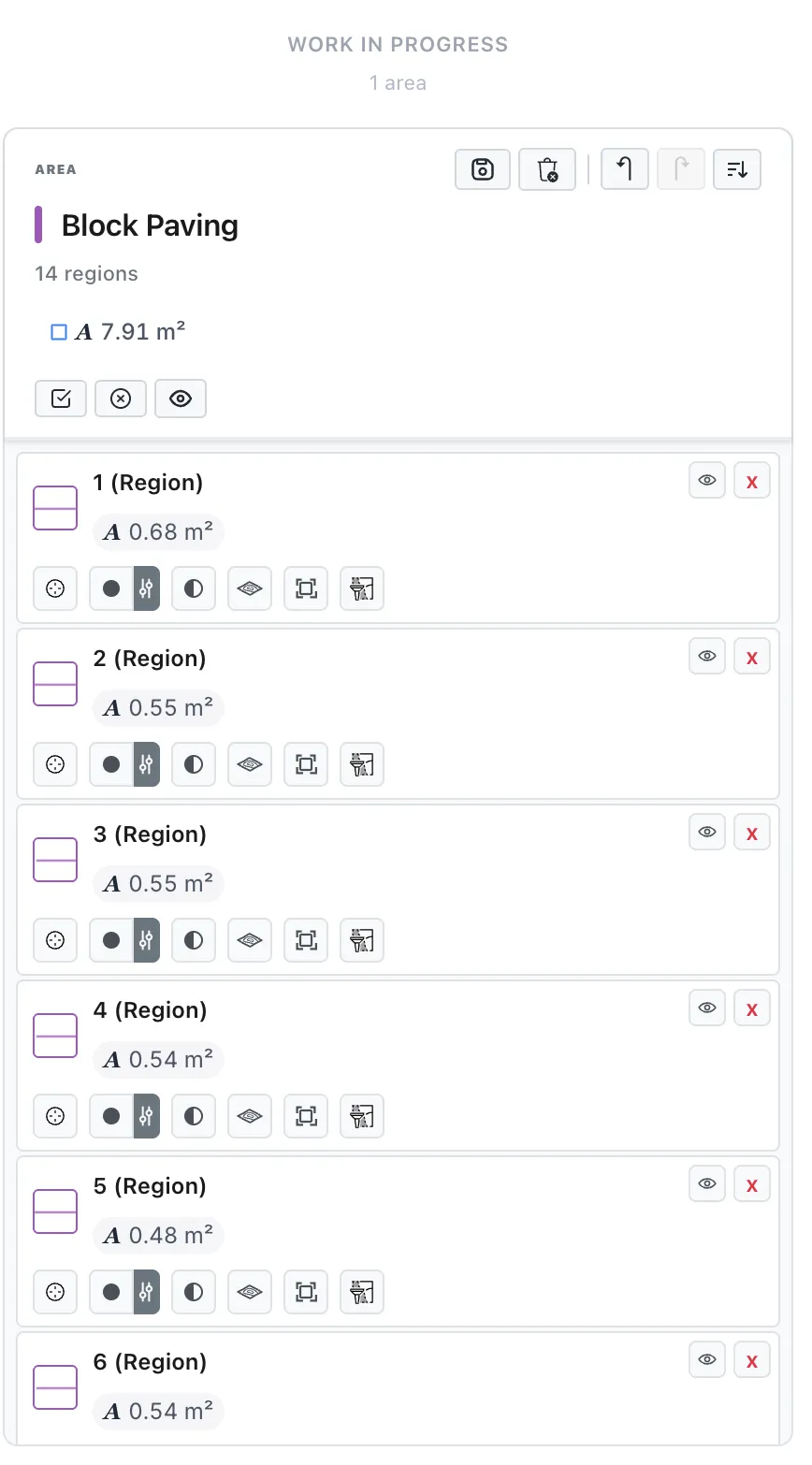Screen dimensions: 812x1465
Task: Remove Region 2 with the red X
Action: tap(752, 657)
